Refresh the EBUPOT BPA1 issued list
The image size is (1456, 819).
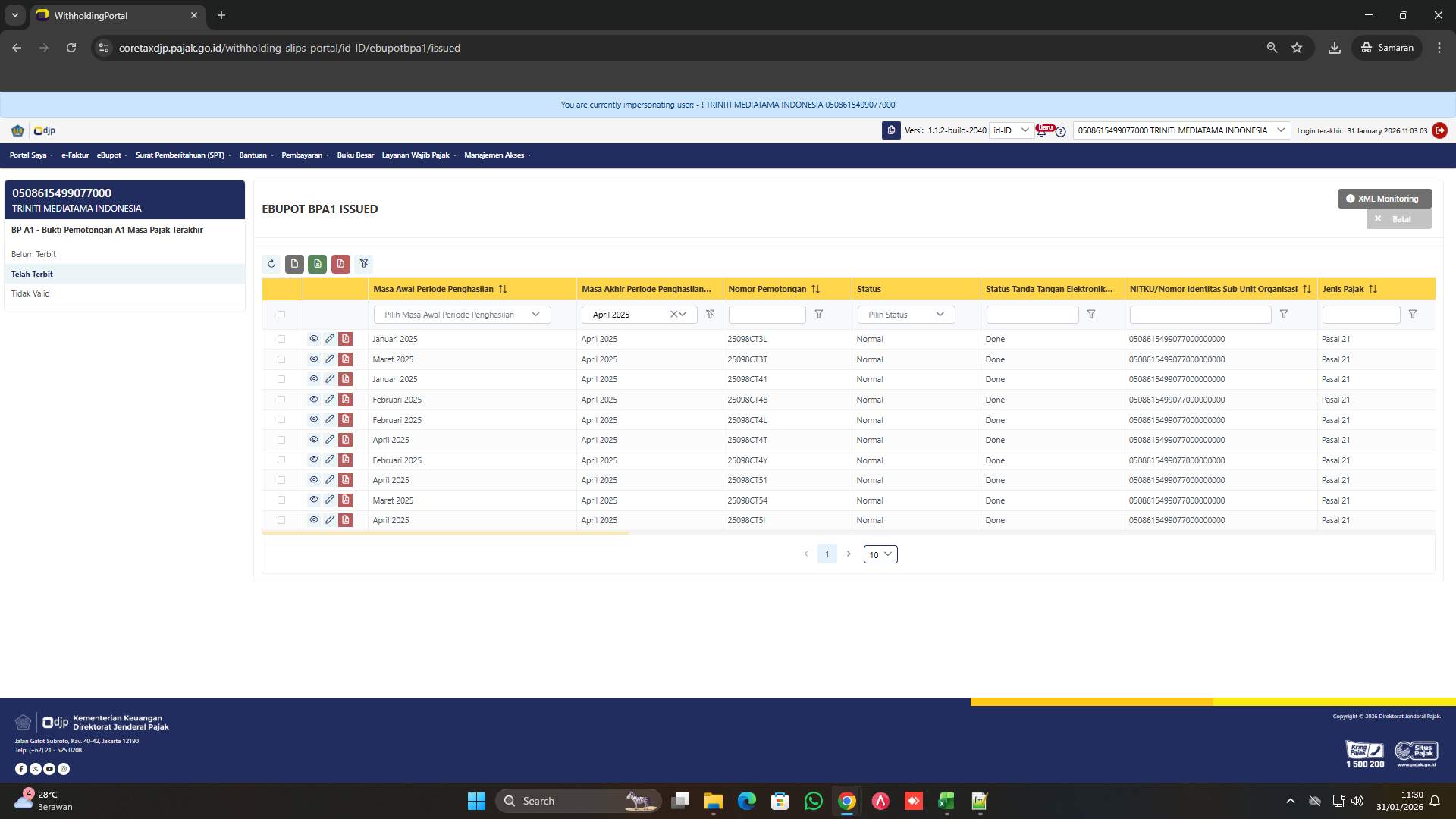pos(271,264)
